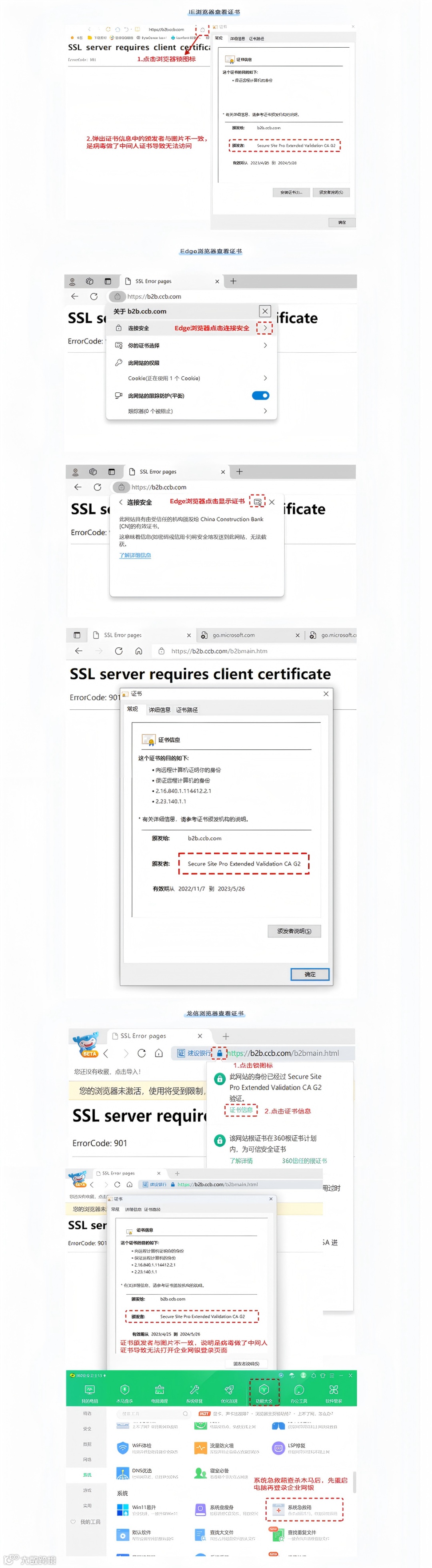Select 详细信息 tab in large certificate dialog
The height and width of the screenshot is (1568, 432).
tap(160, 710)
